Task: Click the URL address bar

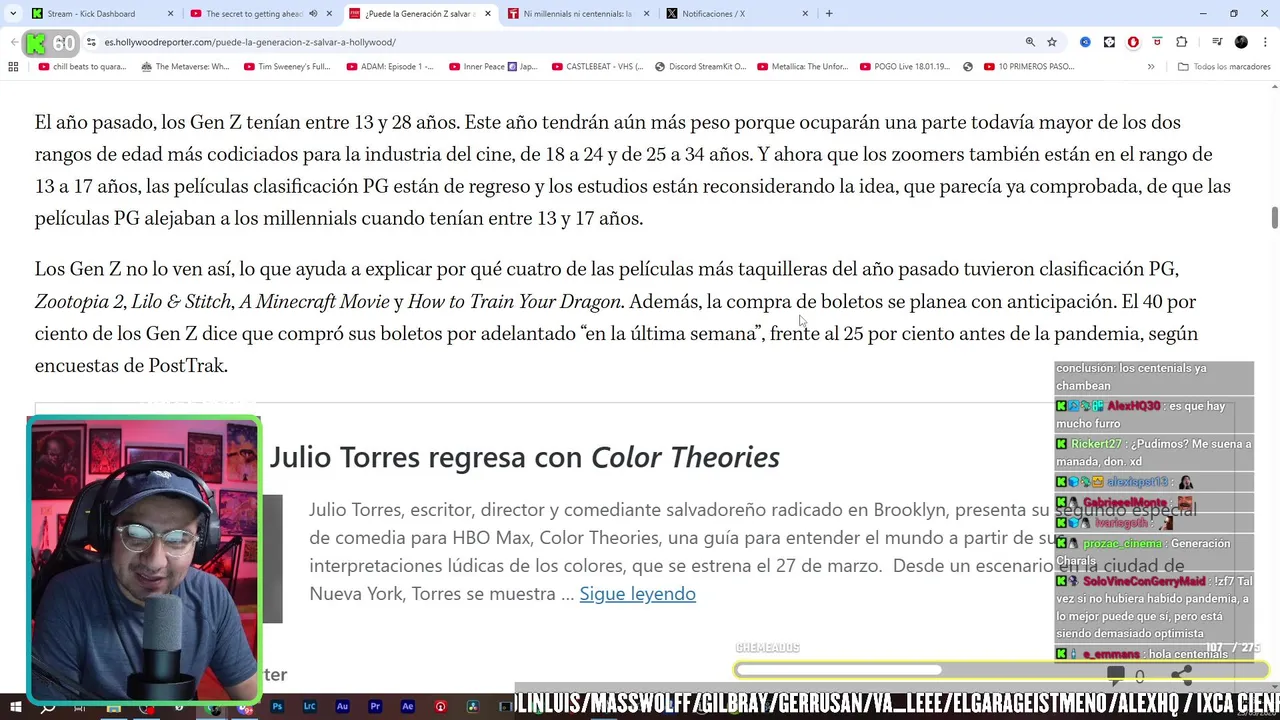Action: tap(560, 42)
